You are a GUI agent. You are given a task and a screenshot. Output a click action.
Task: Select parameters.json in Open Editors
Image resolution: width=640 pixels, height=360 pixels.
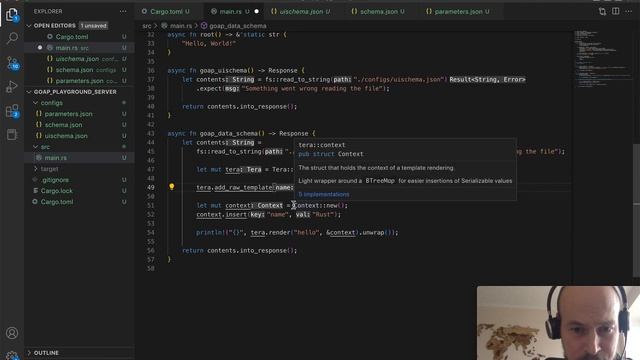(x=79, y=81)
